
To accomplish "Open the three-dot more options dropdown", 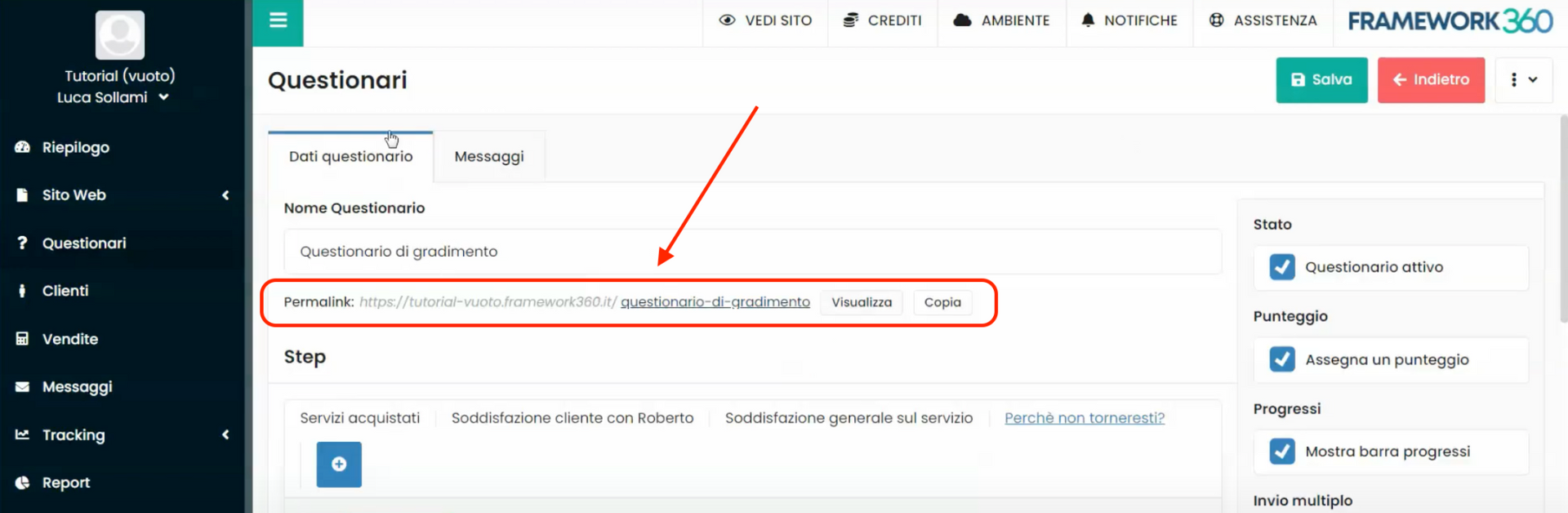I will (x=1523, y=80).
